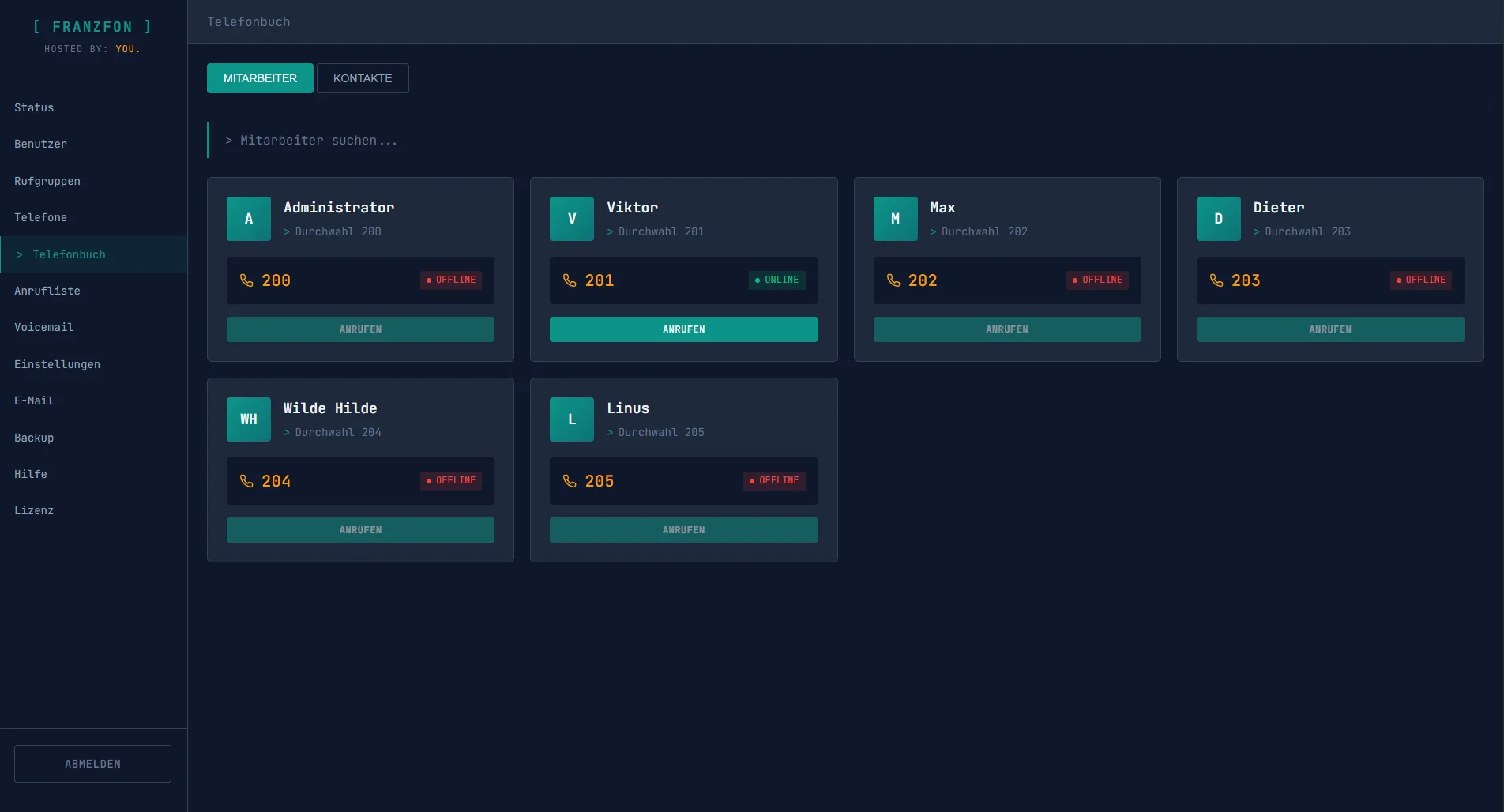Focus the Mitarbeiter suchen search field
Screen dimensions: 1504x812
(553, 141)
